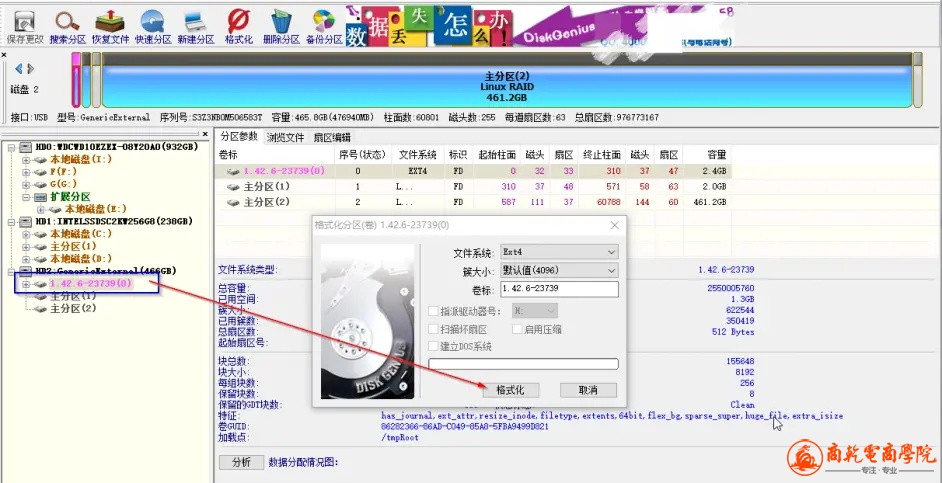Collapse the HD0 disk tree node
942x483 pixels.
pos(11,147)
